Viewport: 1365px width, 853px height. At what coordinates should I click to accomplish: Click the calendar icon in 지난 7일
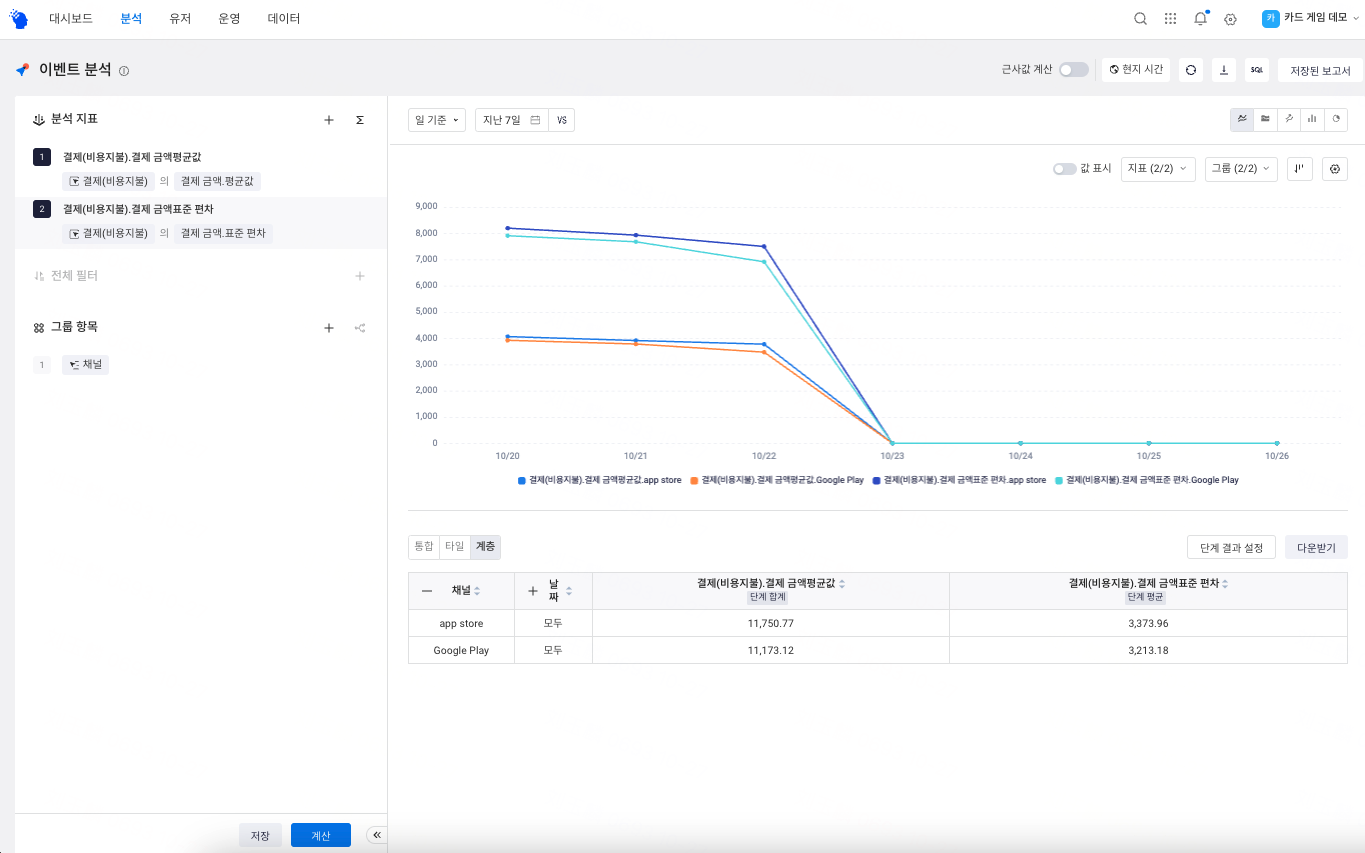(x=535, y=120)
